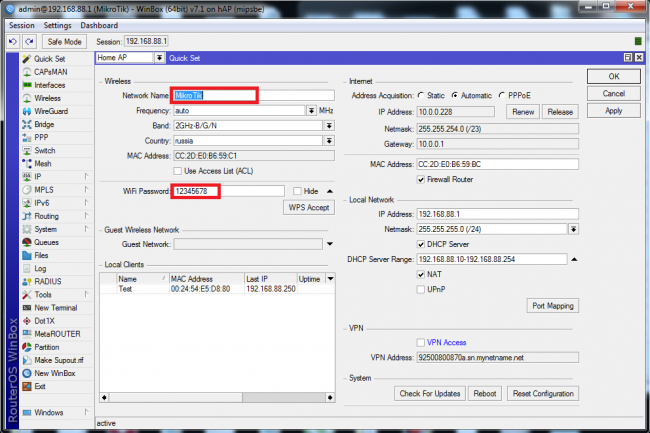Open the Country dropdown
This screenshot has width=650, height=433.
(x=329, y=141)
